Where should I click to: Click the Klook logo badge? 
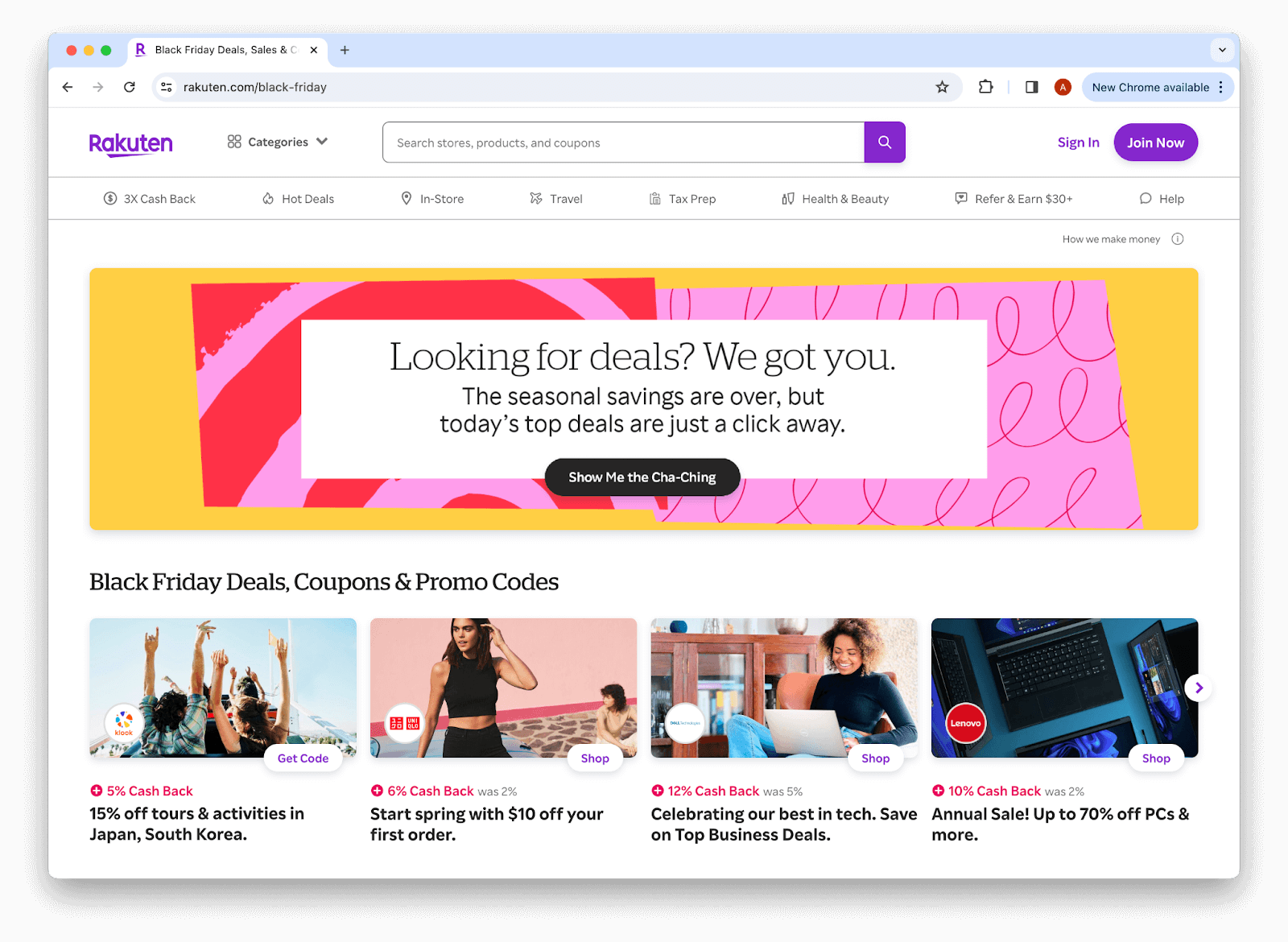pyautogui.click(x=124, y=722)
